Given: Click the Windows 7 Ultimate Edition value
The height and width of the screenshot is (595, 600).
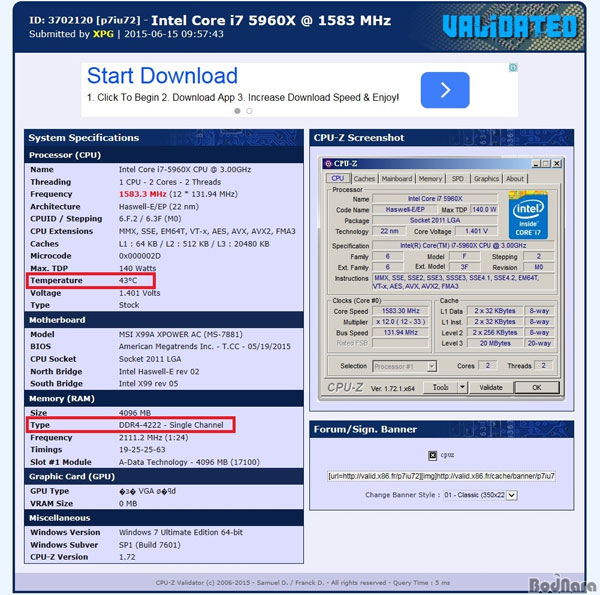Looking at the screenshot, I should point(181,532).
